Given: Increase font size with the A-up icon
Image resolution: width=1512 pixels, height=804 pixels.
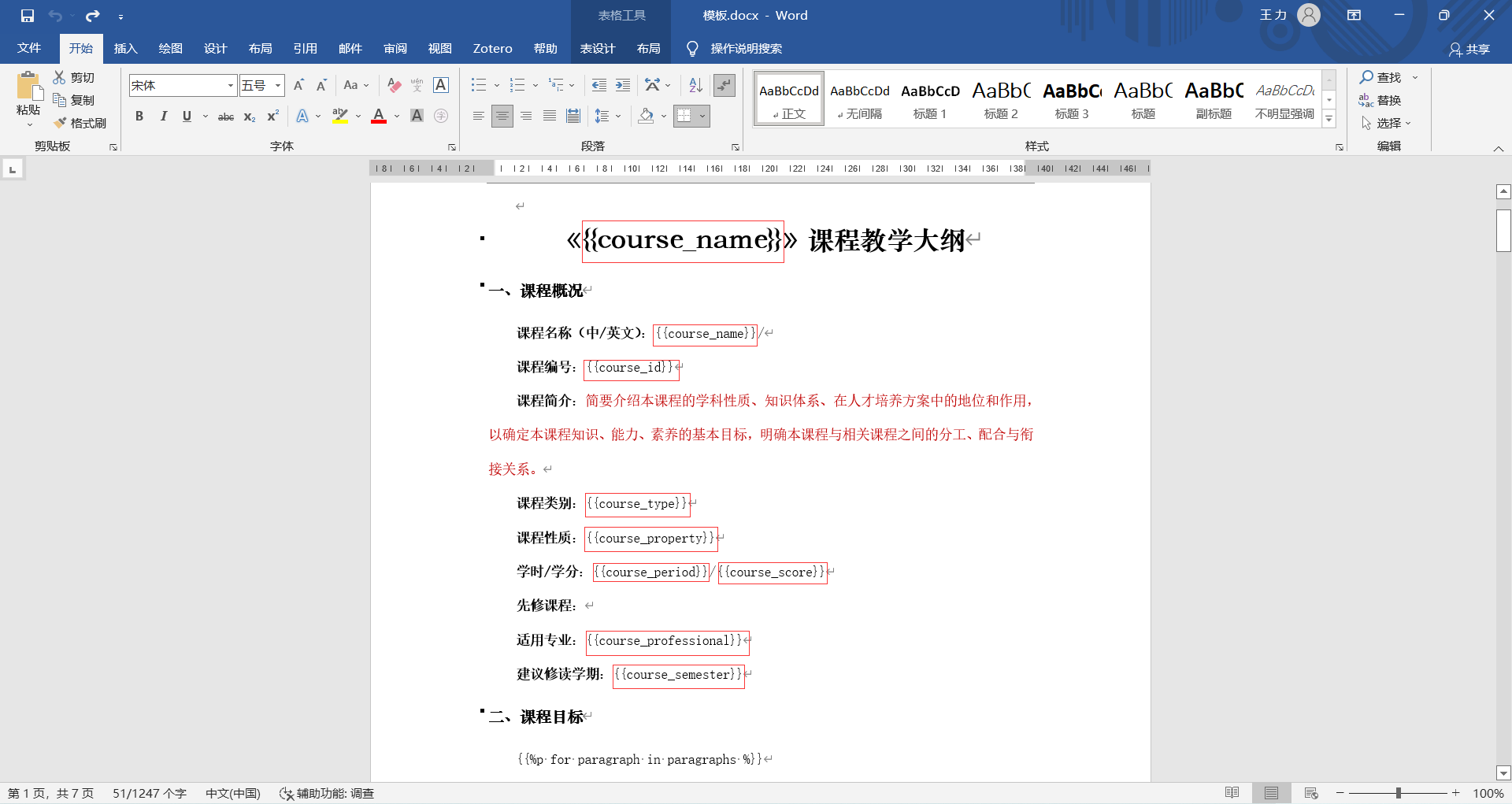Looking at the screenshot, I should pos(298,85).
